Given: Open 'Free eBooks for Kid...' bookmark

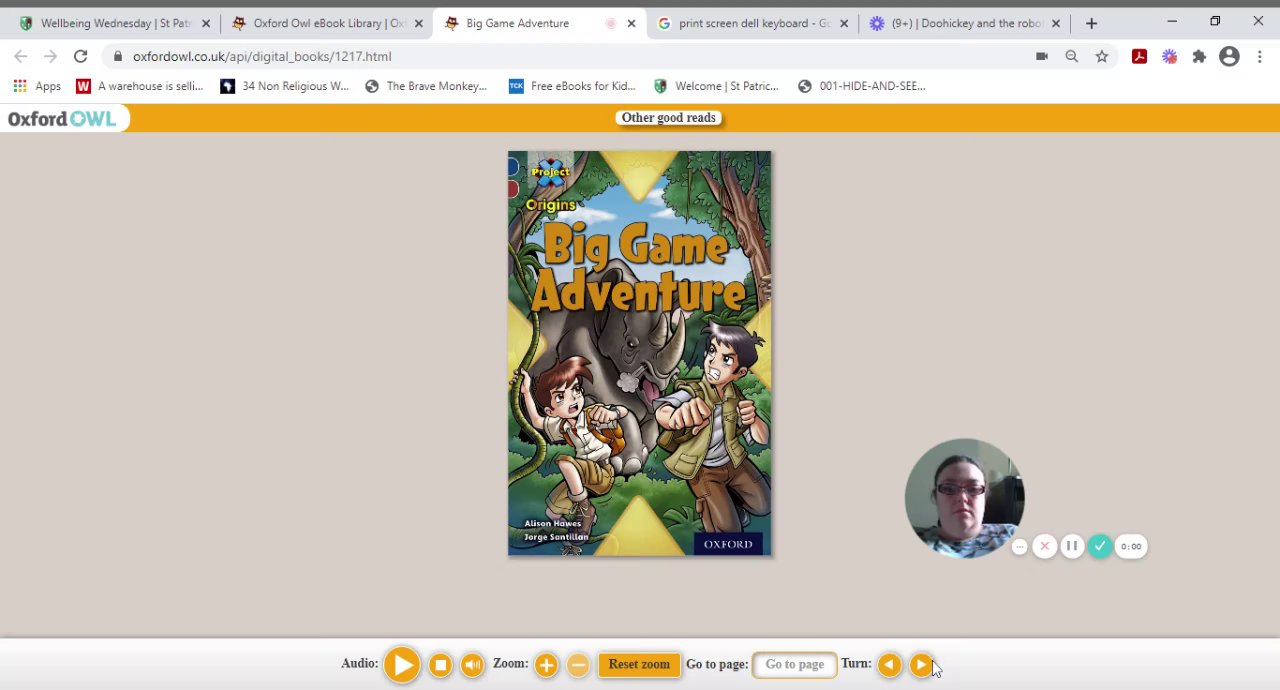Looking at the screenshot, I should 573,86.
